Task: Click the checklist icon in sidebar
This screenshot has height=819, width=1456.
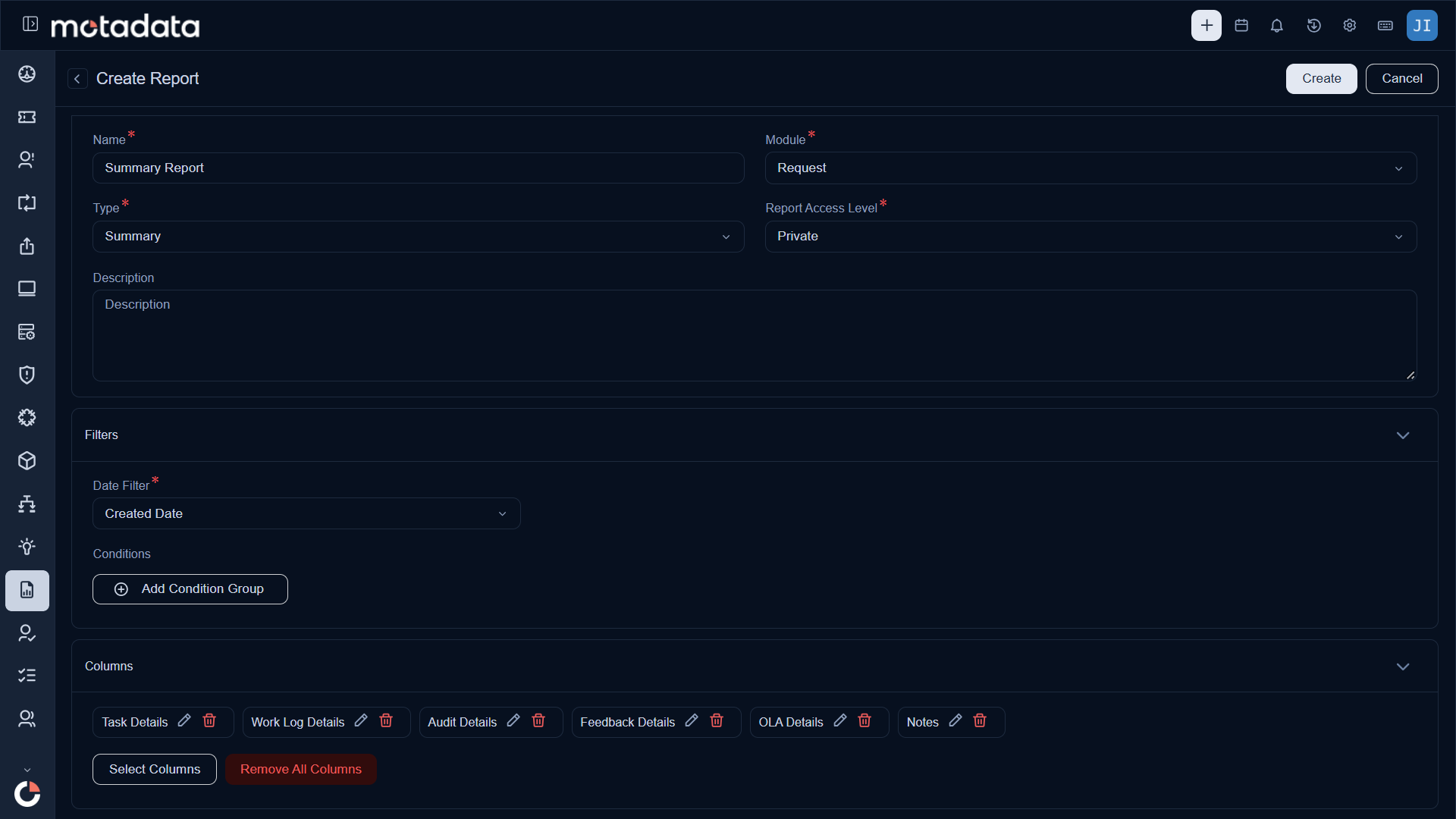Action: click(x=27, y=676)
